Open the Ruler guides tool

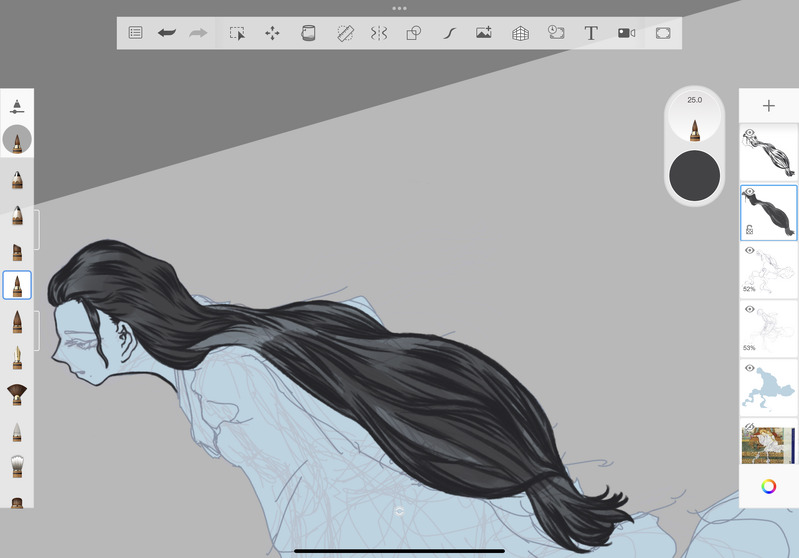pos(345,34)
